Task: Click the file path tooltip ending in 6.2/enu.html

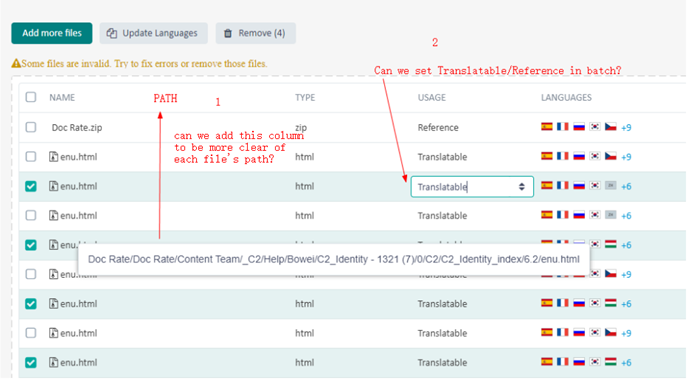Action: click(334, 260)
